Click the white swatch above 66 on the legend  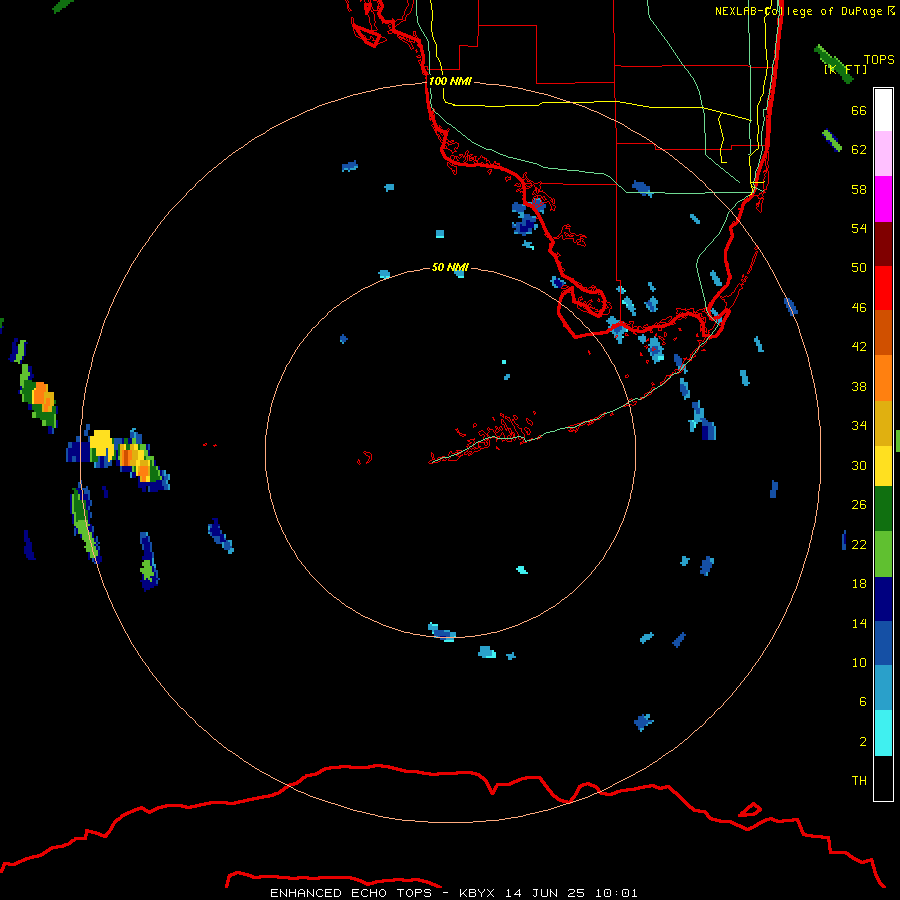coord(883,110)
